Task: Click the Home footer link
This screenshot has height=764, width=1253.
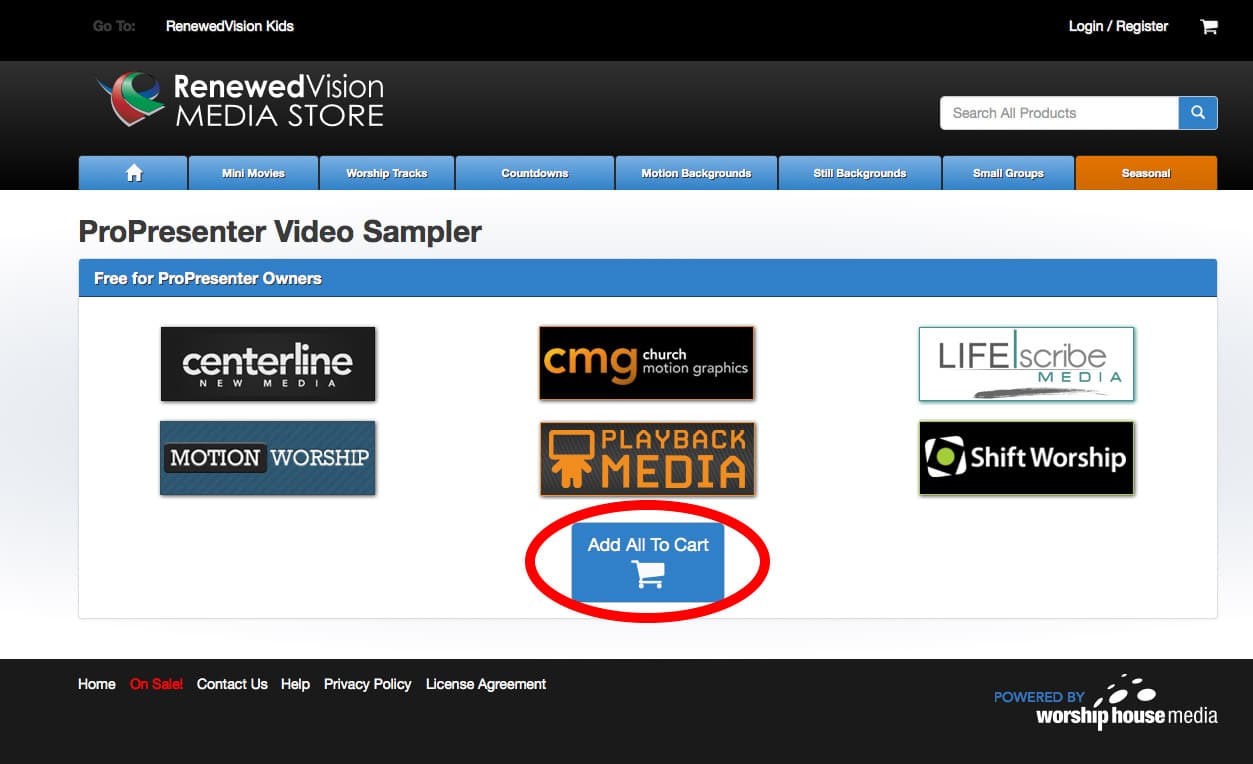Action: click(97, 684)
